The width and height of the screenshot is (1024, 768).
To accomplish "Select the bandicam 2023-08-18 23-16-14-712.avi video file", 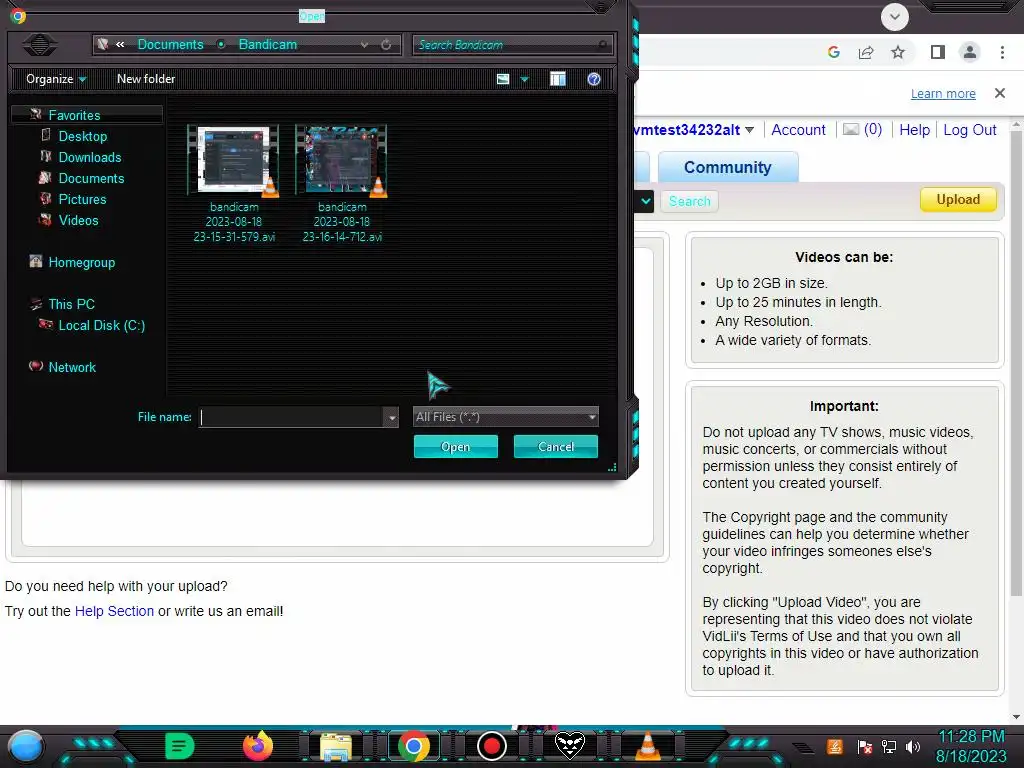I will tap(342, 184).
